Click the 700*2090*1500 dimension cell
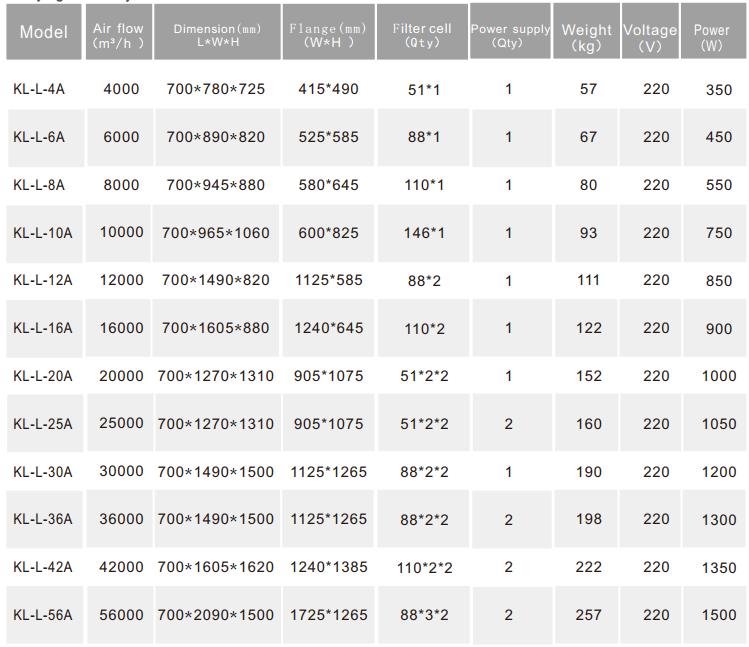749x647 pixels. [x=216, y=616]
